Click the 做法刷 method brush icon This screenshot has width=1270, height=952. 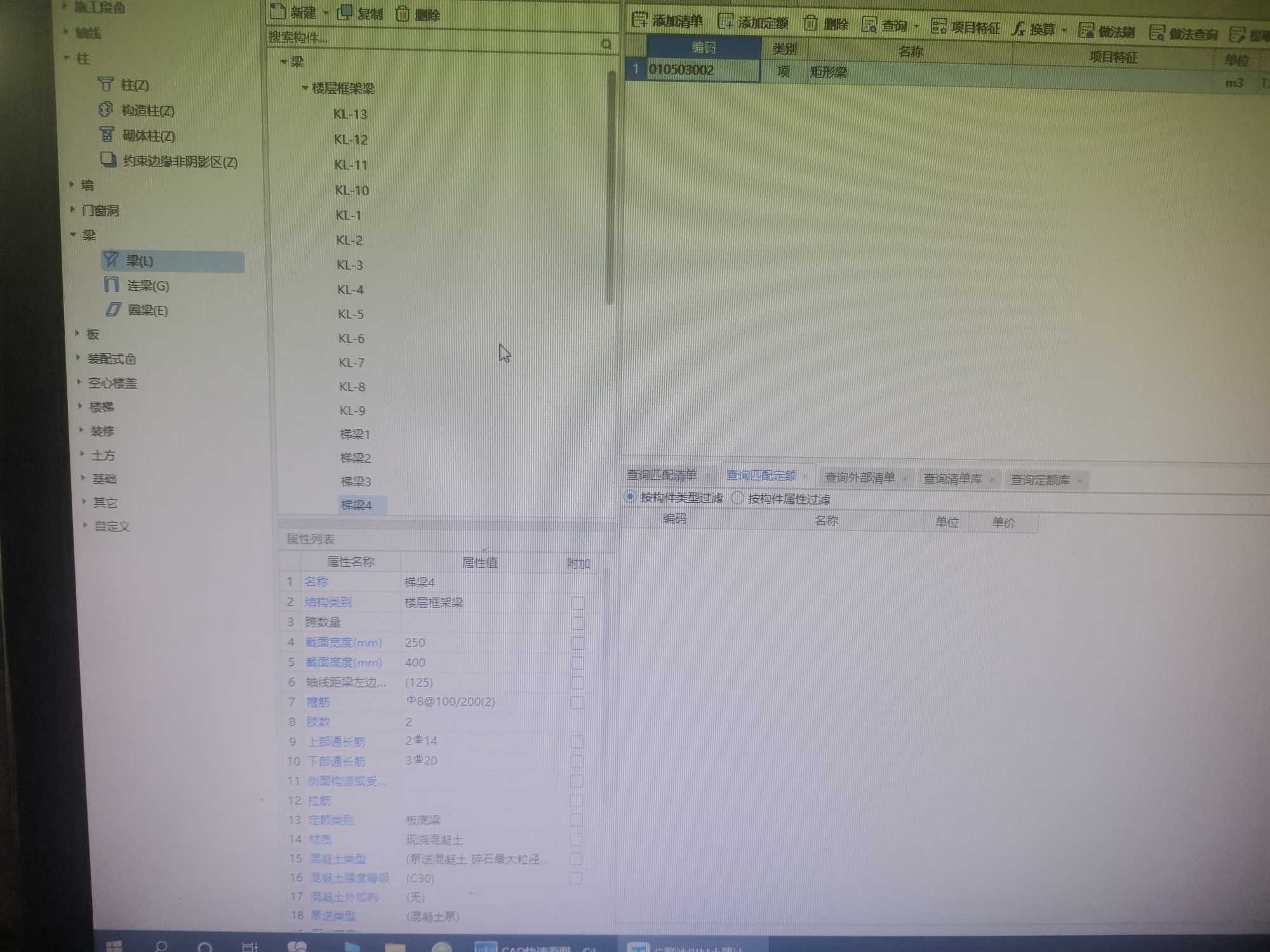pyautogui.click(x=1086, y=30)
